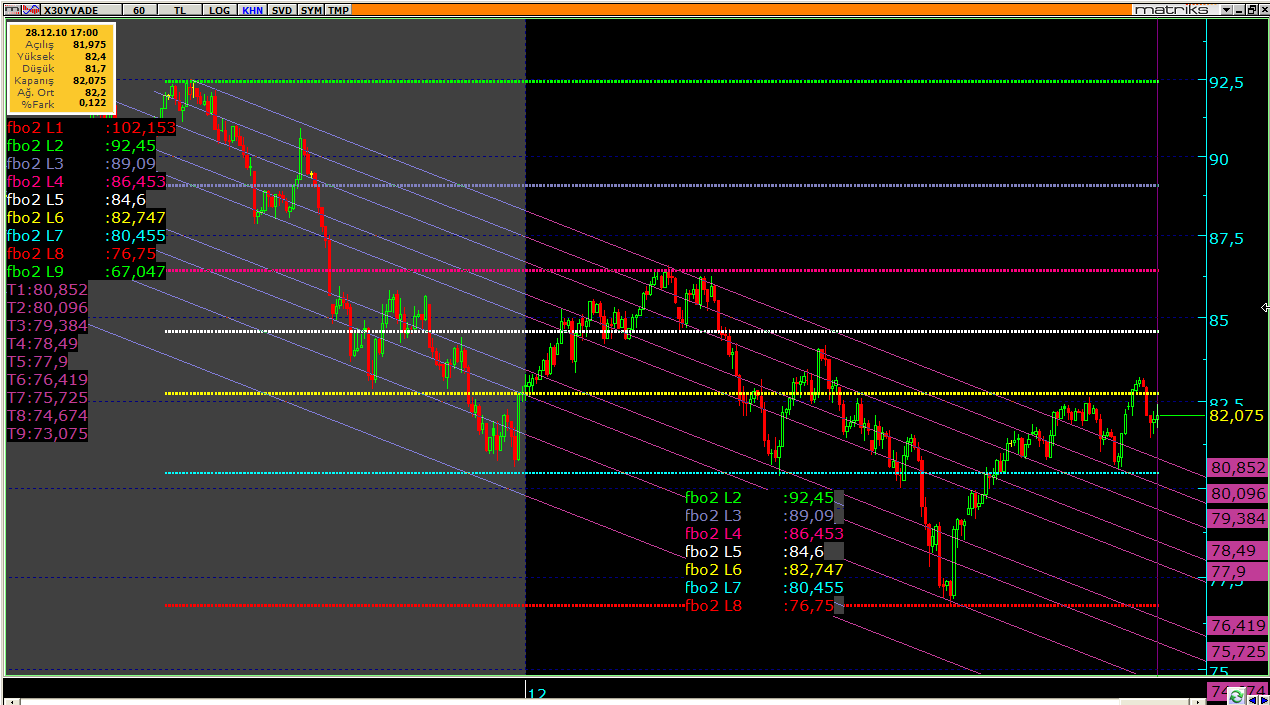Click the matriks logo
The height and width of the screenshot is (705, 1270).
[1171, 9]
